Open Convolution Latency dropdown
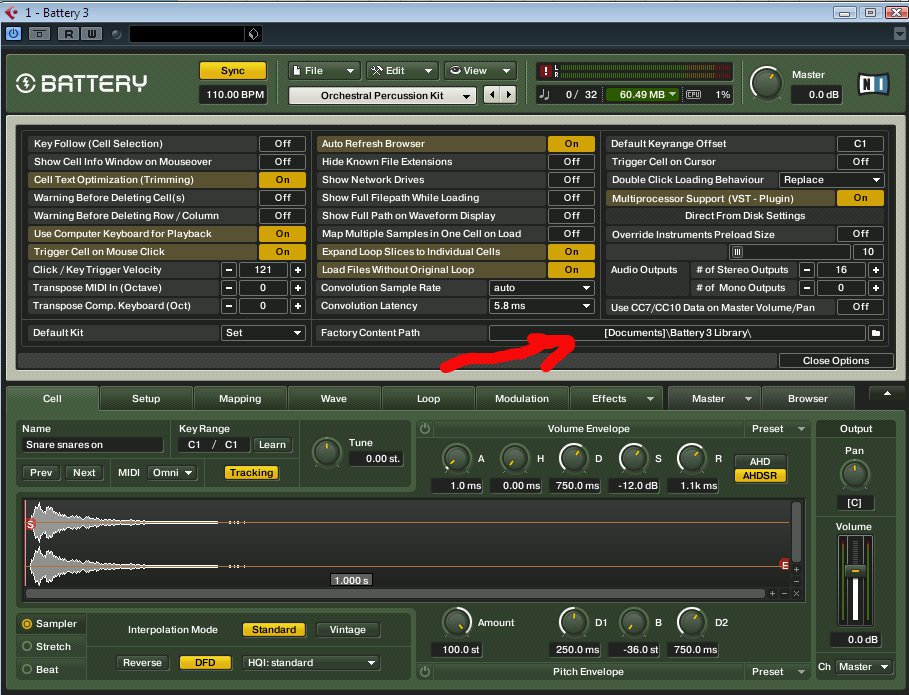The image size is (909, 695). coord(541,305)
